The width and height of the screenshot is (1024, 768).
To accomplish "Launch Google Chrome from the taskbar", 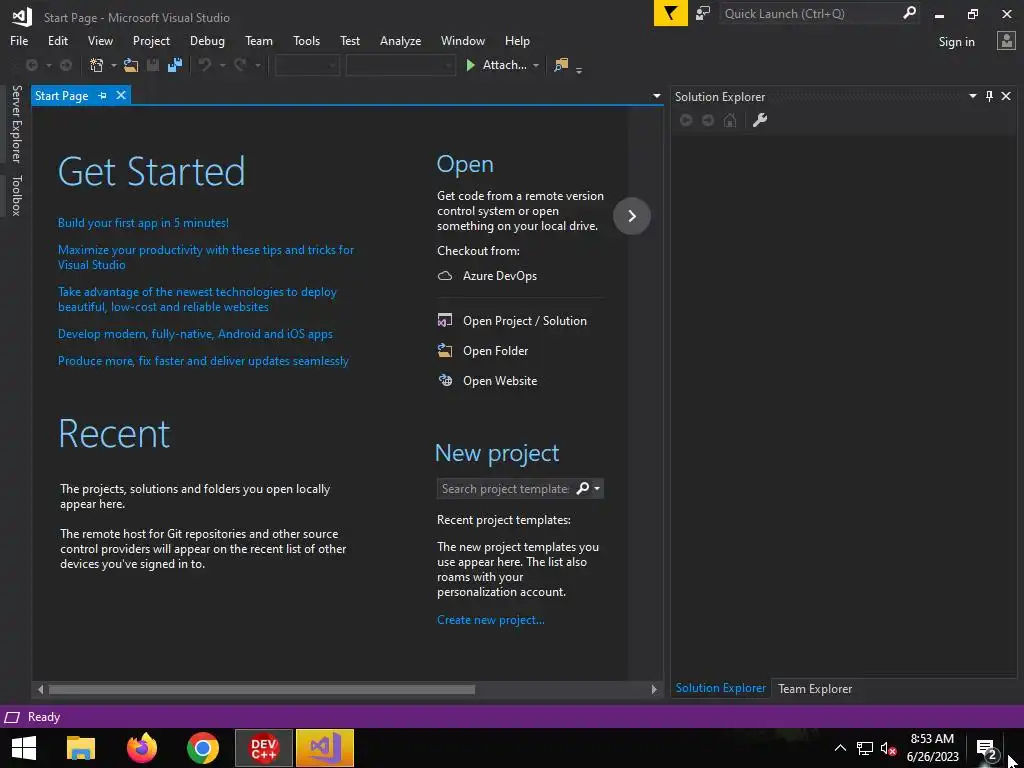I will (x=202, y=748).
